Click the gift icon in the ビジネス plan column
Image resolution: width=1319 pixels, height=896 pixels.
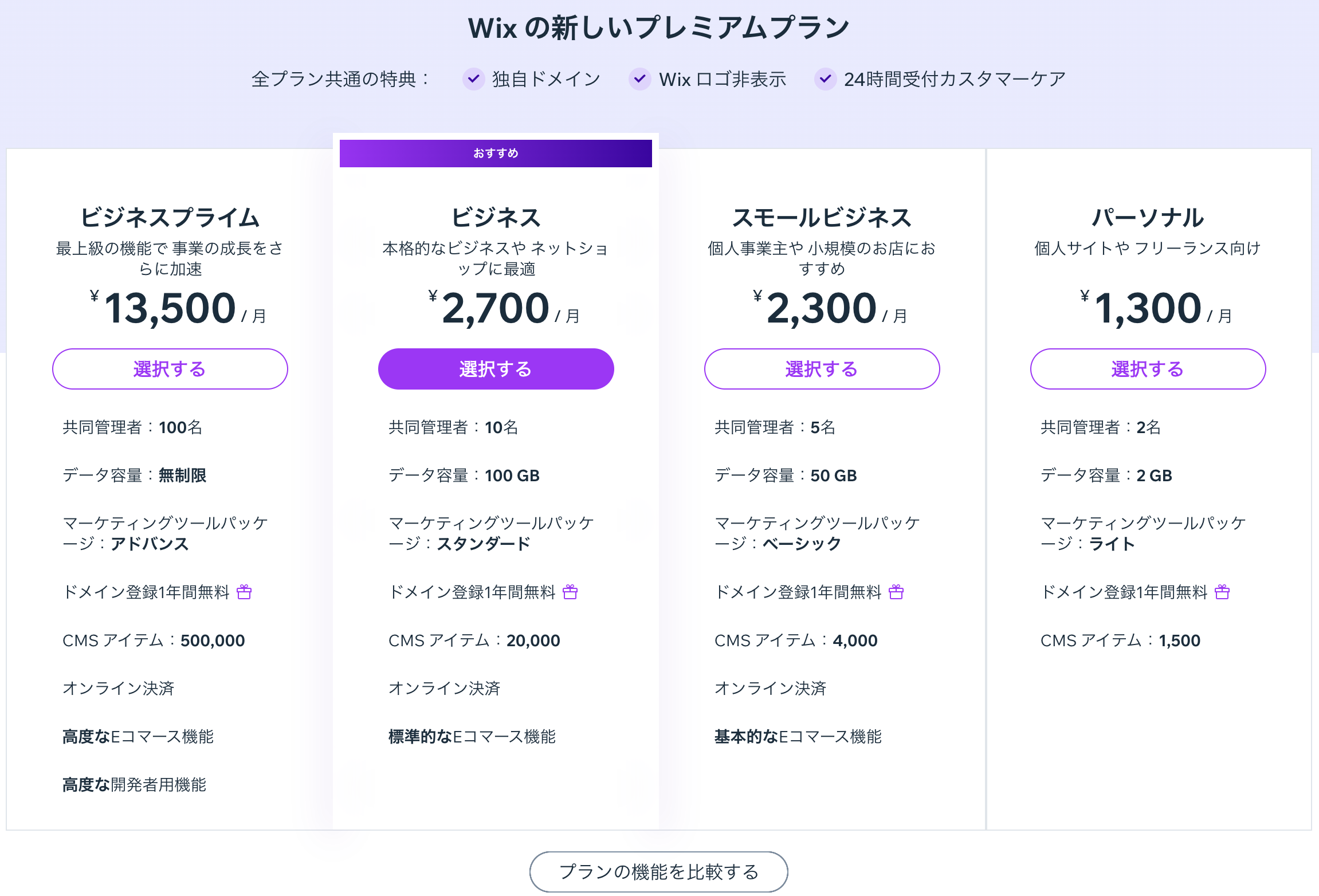point(571,592)
